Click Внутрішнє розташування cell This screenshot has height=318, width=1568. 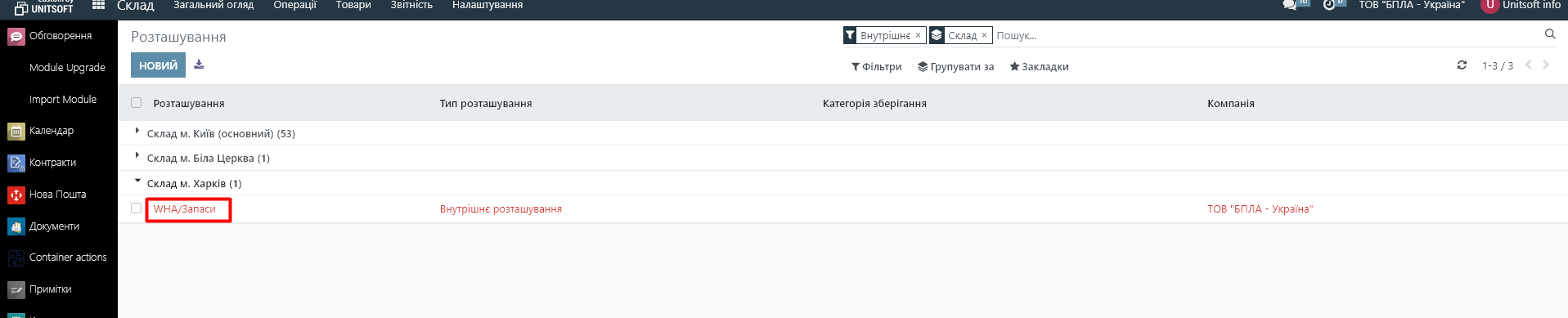tap(501, 209)
